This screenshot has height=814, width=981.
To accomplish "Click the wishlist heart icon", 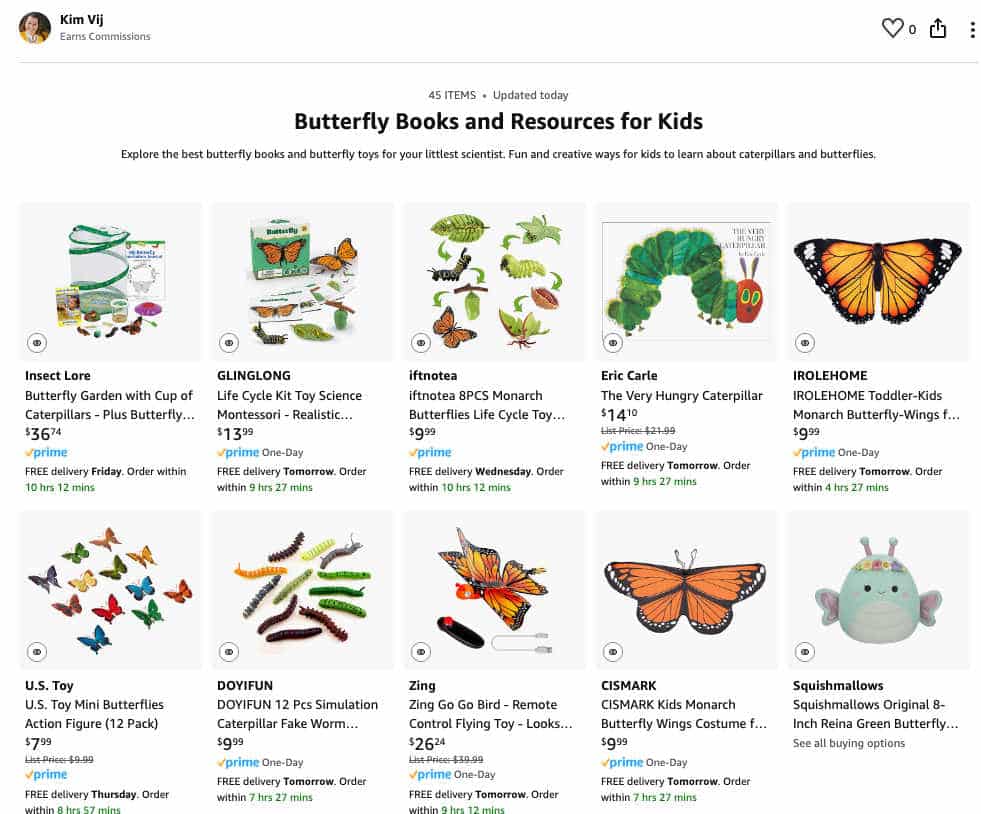I will (893, 29).
